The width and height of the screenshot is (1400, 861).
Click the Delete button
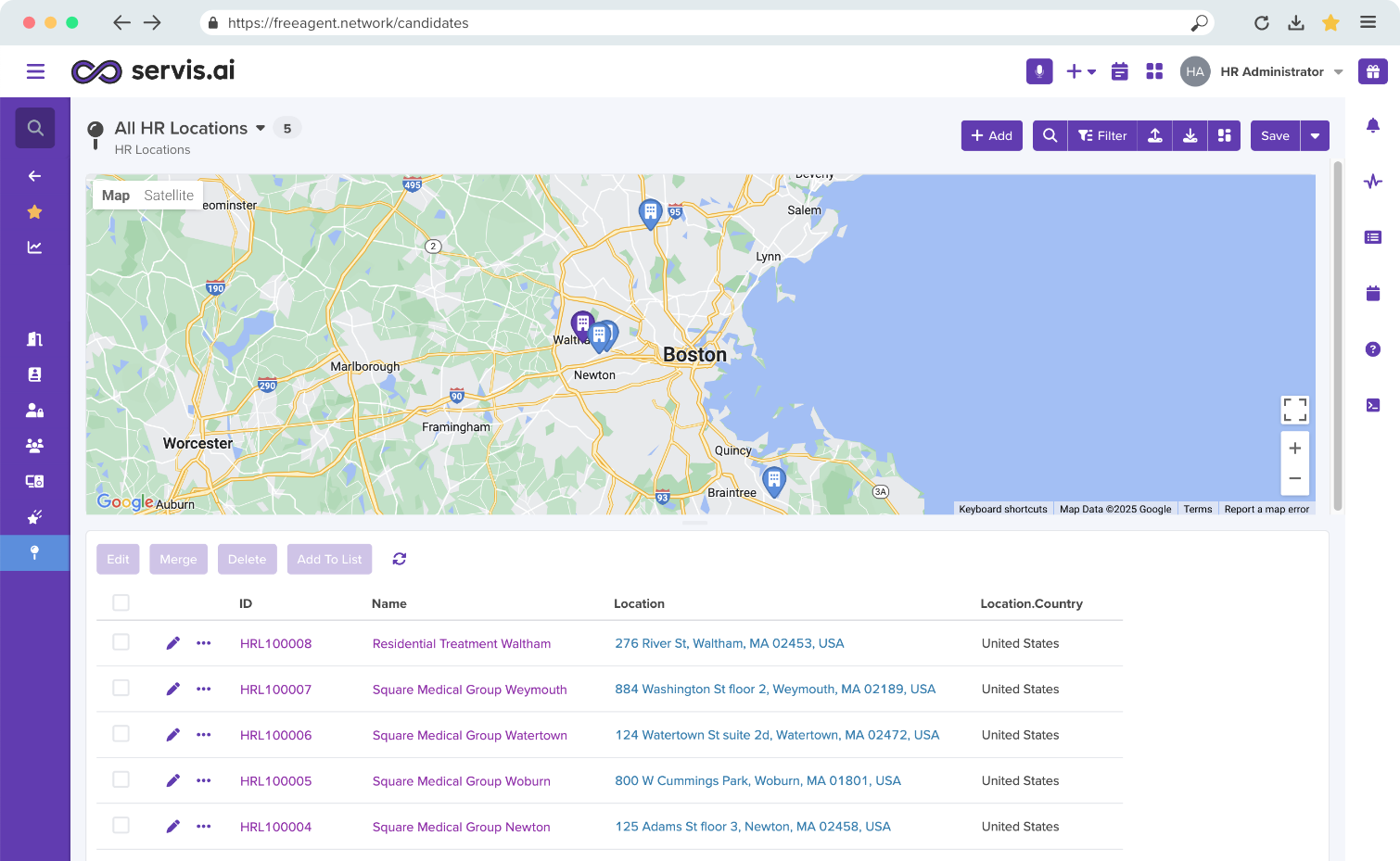tap(247, 559)
